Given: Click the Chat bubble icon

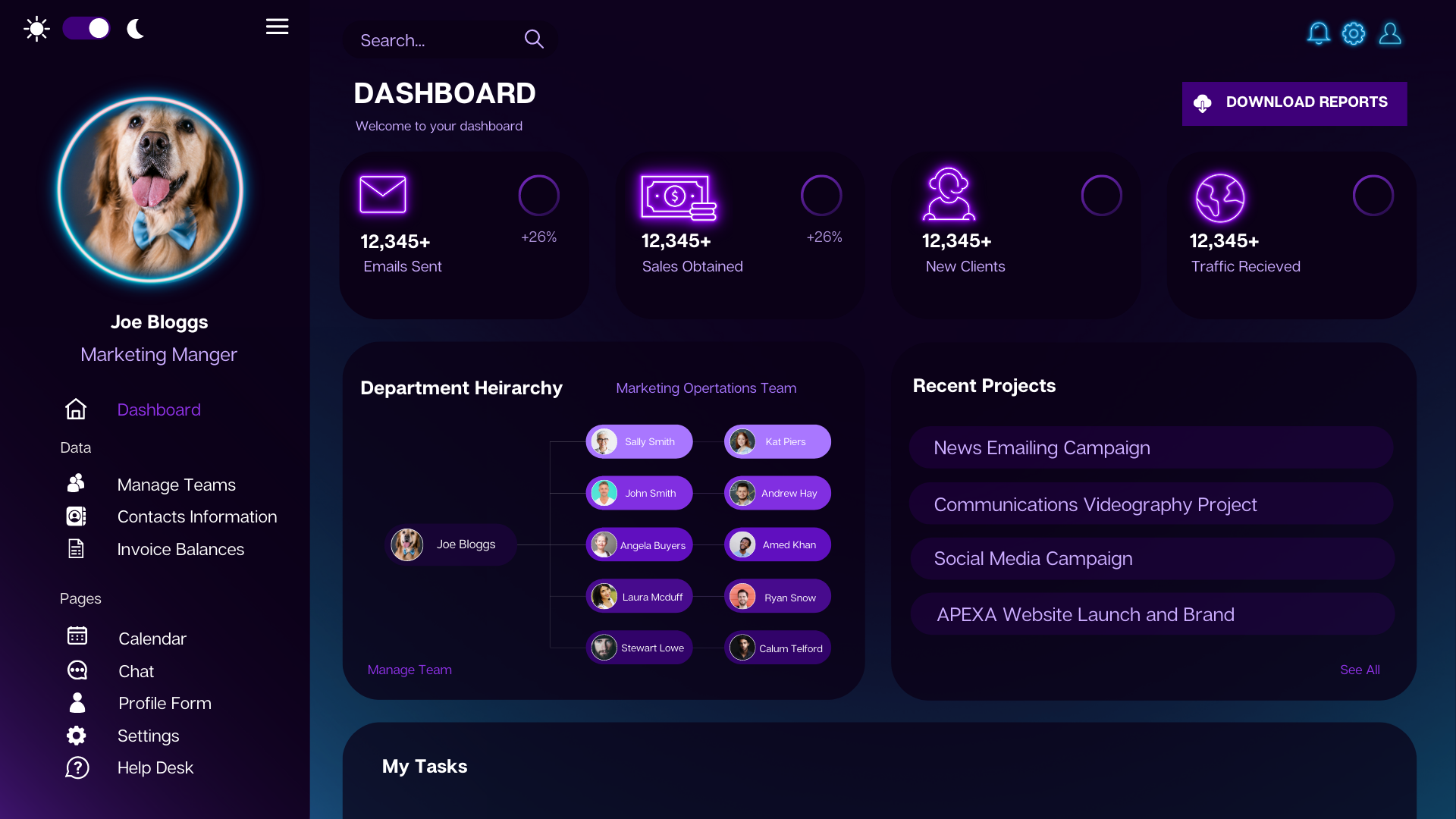Looking at the screenshot, I should (77, 670).
